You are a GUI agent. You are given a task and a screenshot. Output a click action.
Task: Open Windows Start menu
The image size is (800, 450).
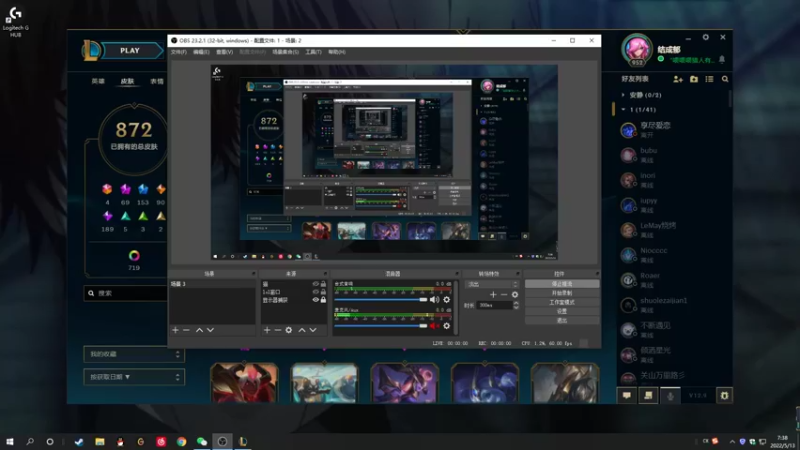tap(10, 441)
